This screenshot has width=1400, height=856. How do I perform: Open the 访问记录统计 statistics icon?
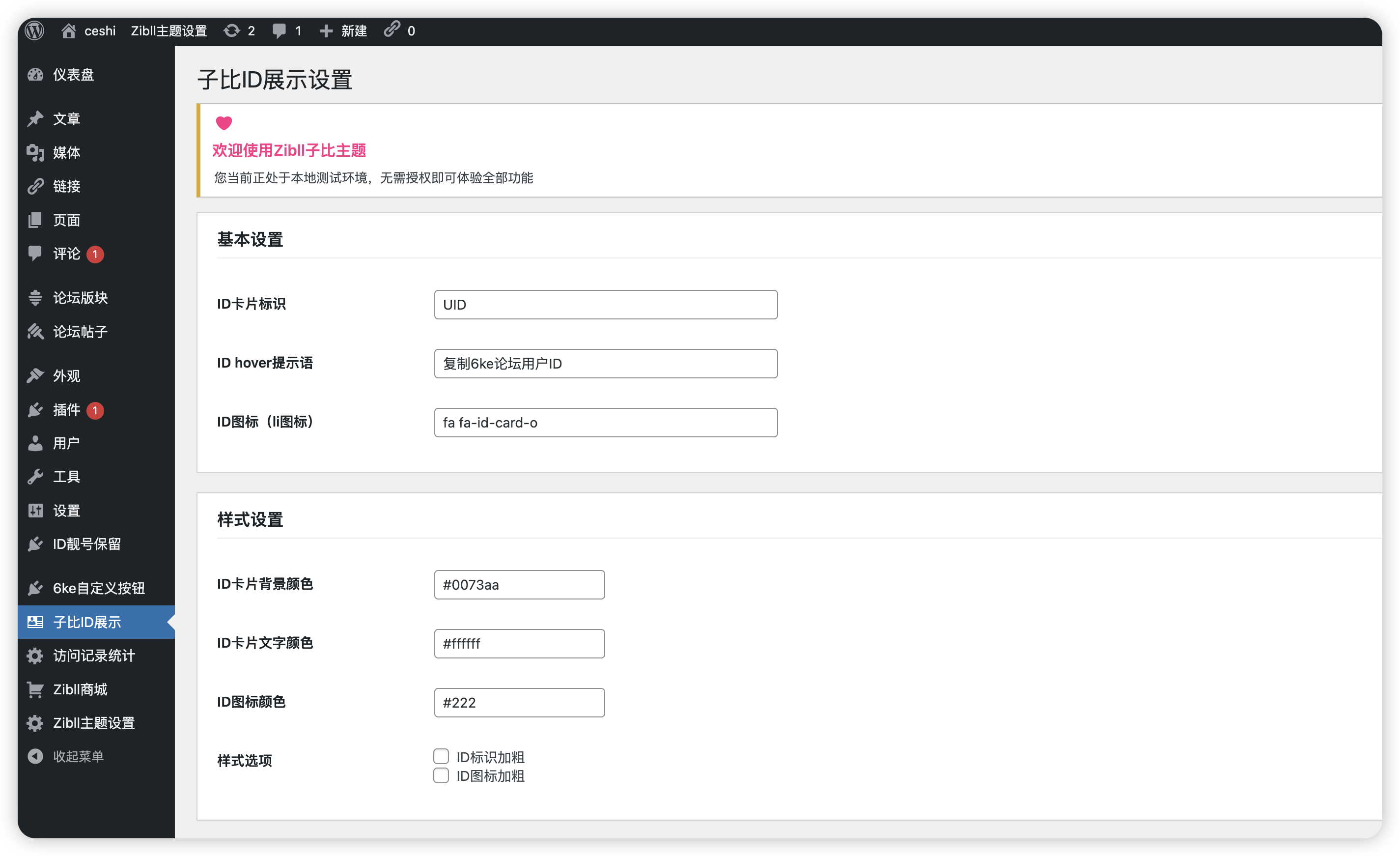pyautogui.click(x=35, y=656)
